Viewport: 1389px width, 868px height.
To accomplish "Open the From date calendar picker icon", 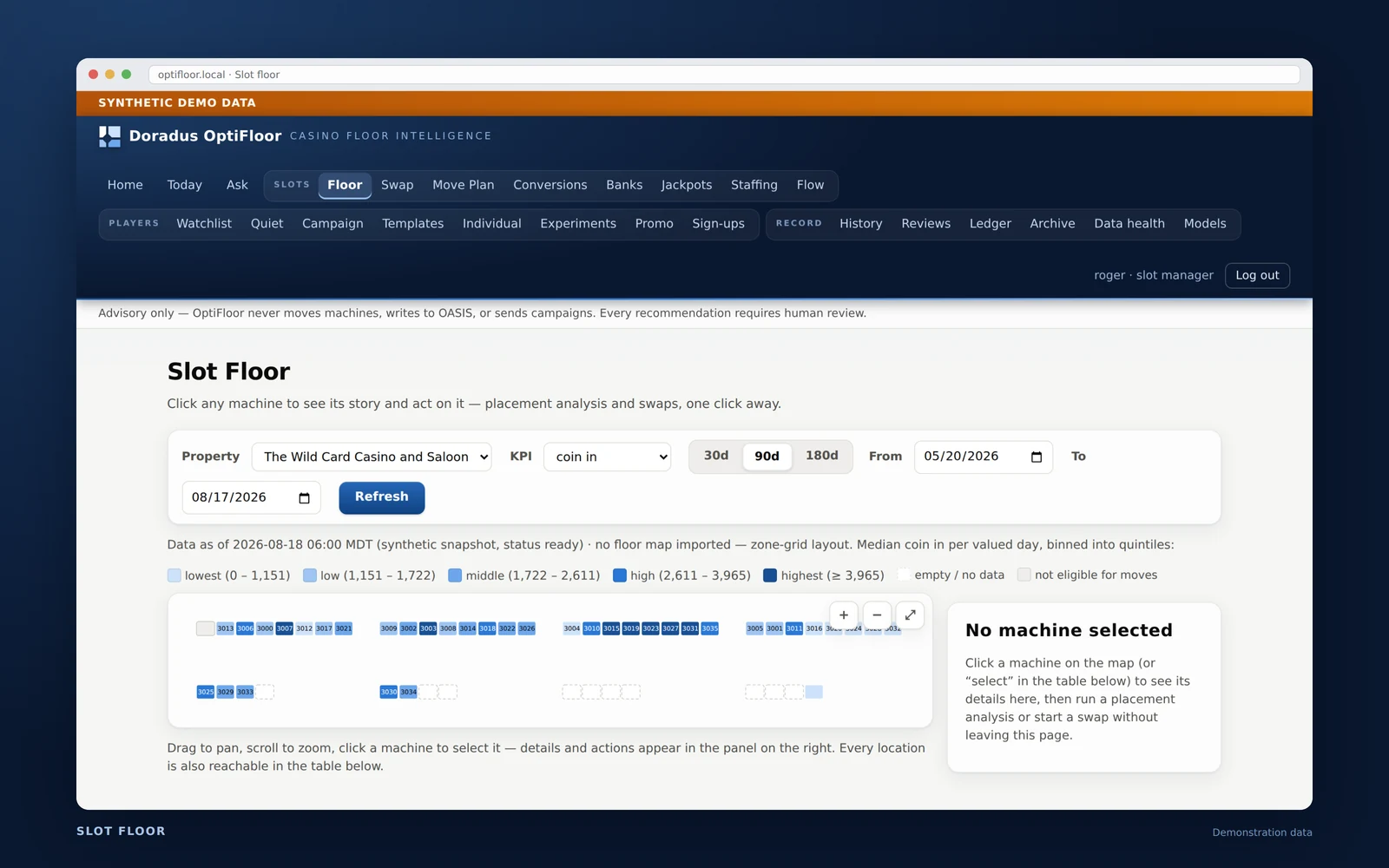I will 1037,457.
